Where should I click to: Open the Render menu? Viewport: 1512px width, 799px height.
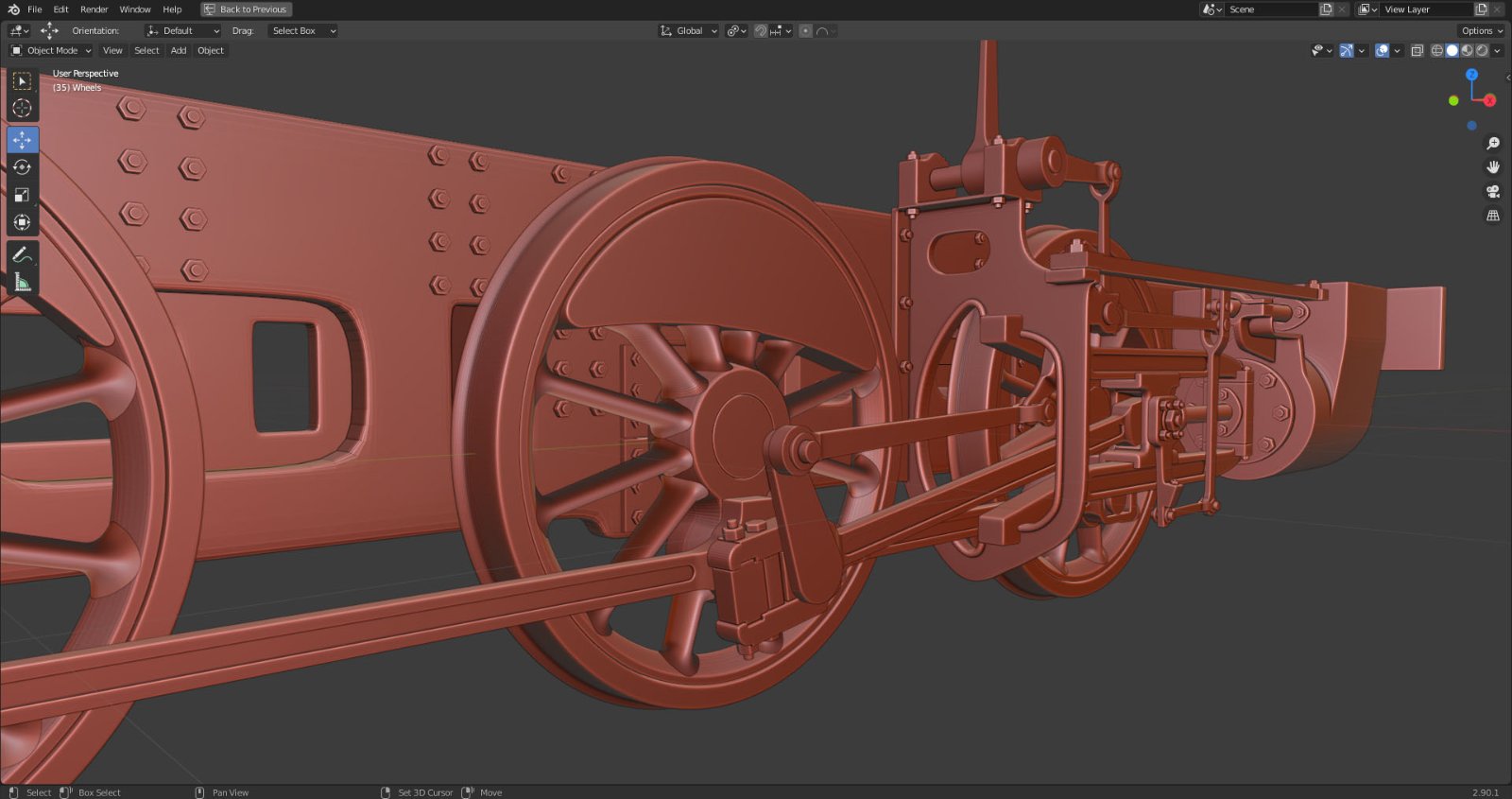(x=94, y=9)
